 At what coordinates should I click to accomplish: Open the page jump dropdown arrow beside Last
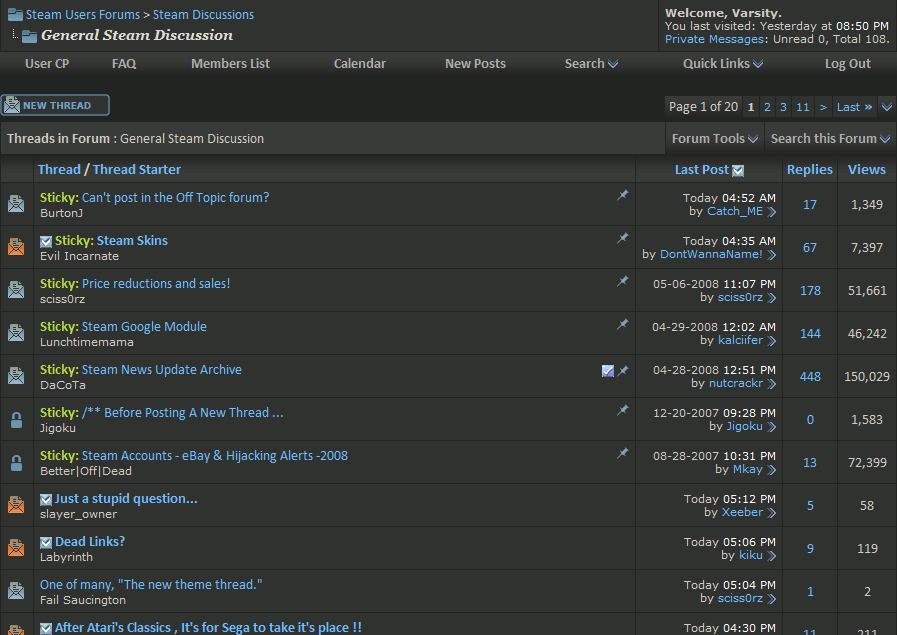coord(887,107)
